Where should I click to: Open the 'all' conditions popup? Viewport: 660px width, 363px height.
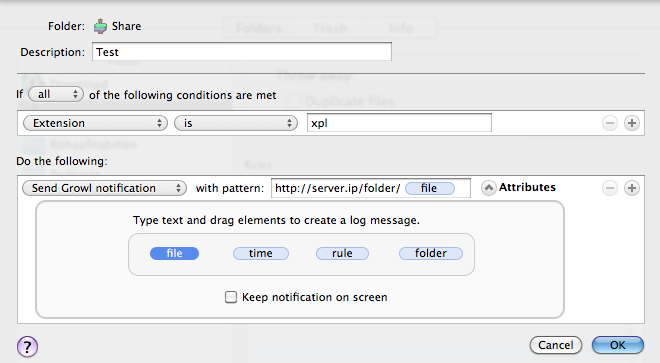point(56,94)
